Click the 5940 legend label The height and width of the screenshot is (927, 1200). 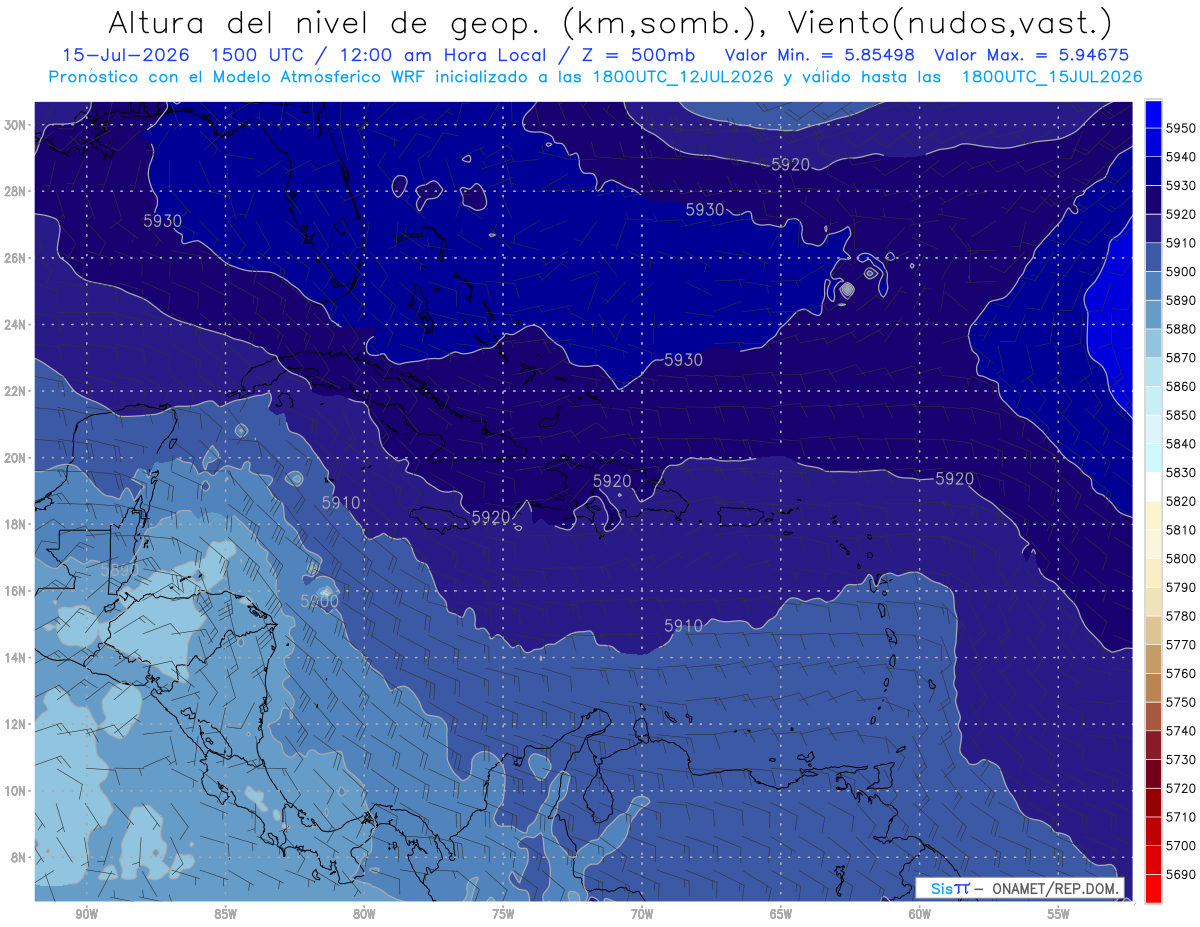(x=1182, y=157)
